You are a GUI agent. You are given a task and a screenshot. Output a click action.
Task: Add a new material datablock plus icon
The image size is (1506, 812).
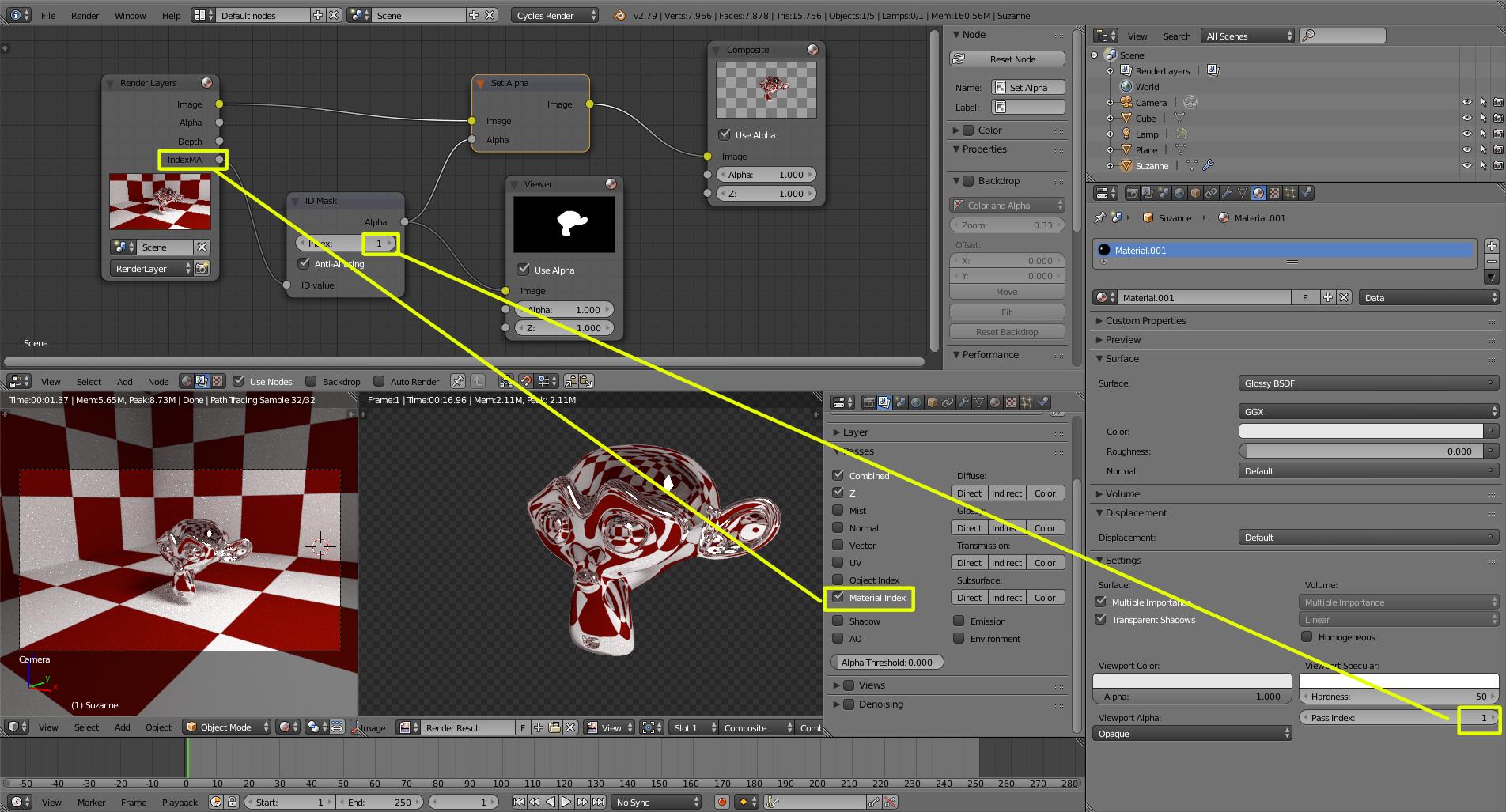(x=1328, y=298)
